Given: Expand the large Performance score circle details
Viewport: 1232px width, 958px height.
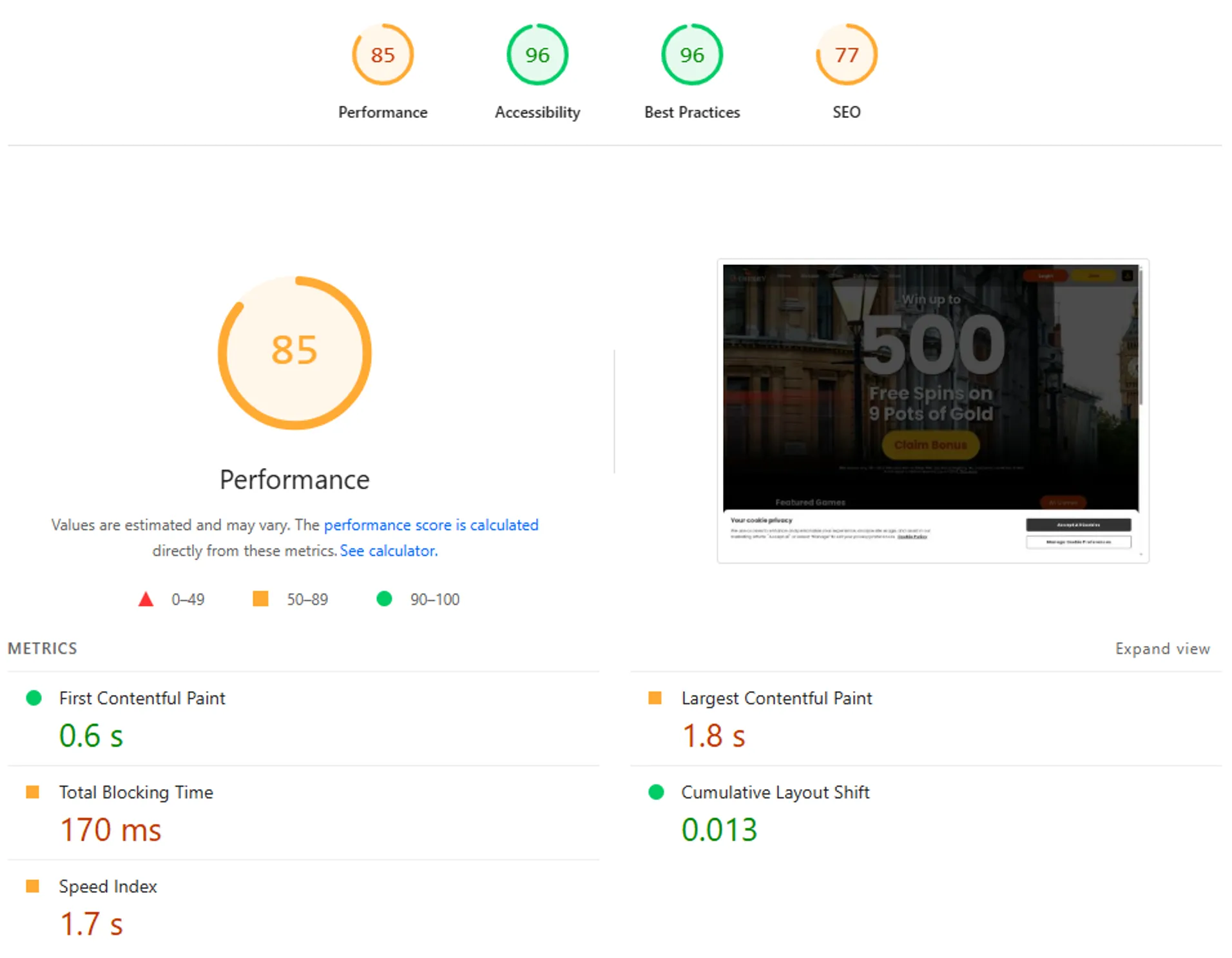Looking at the screenshot, I should click(294, 350).
